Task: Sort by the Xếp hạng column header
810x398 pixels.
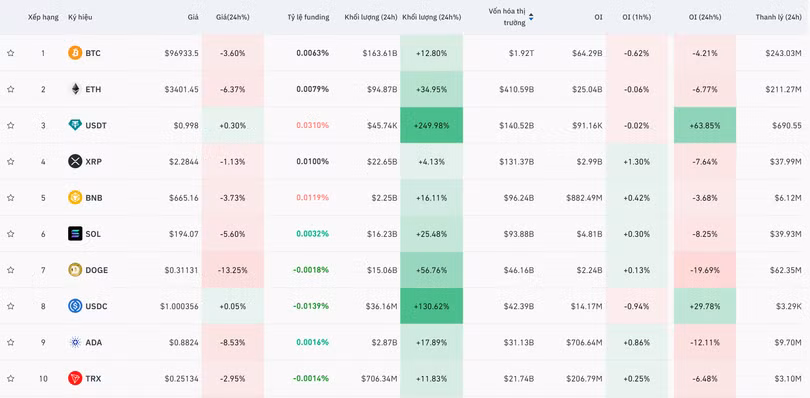Action: pos(43,17)
